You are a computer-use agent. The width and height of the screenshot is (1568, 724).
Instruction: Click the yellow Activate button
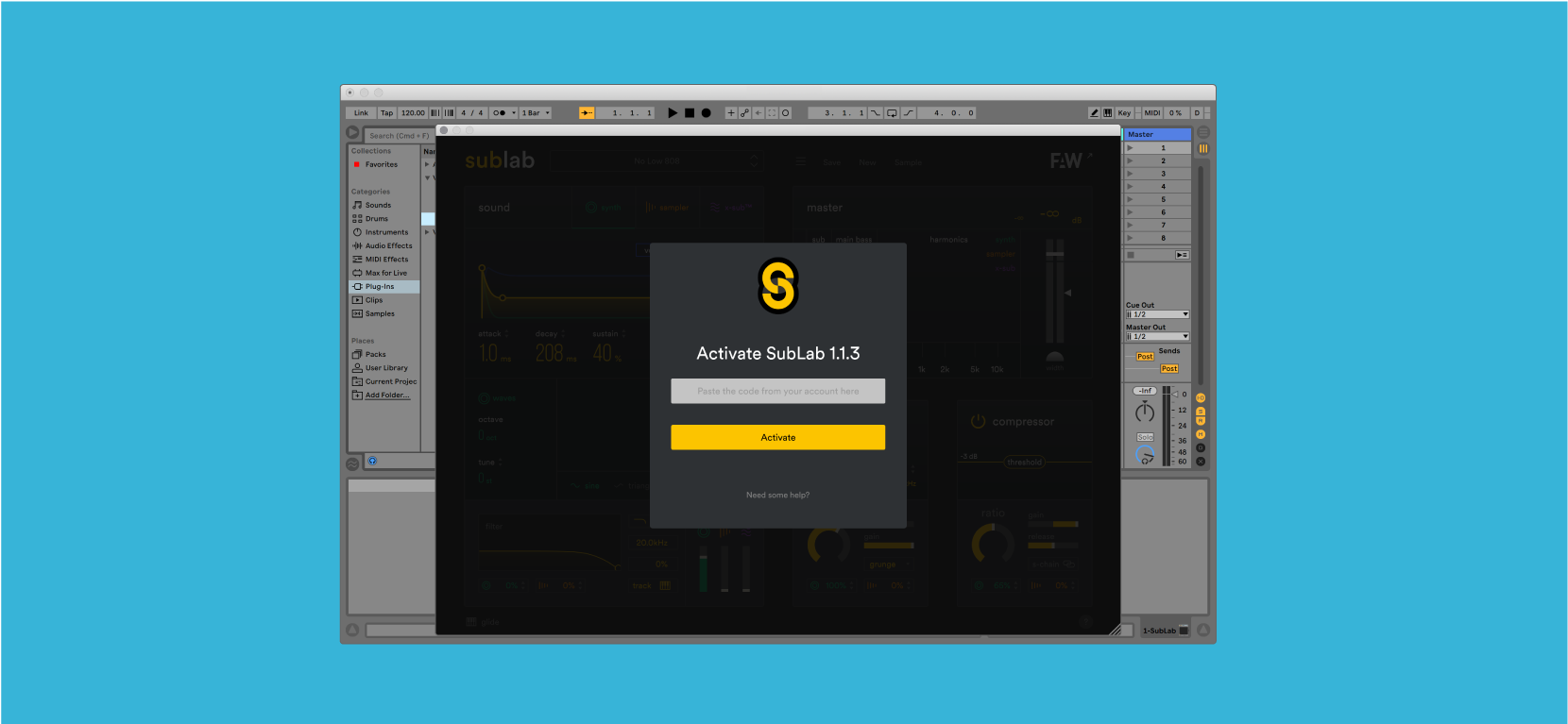(x=777, y=437)
